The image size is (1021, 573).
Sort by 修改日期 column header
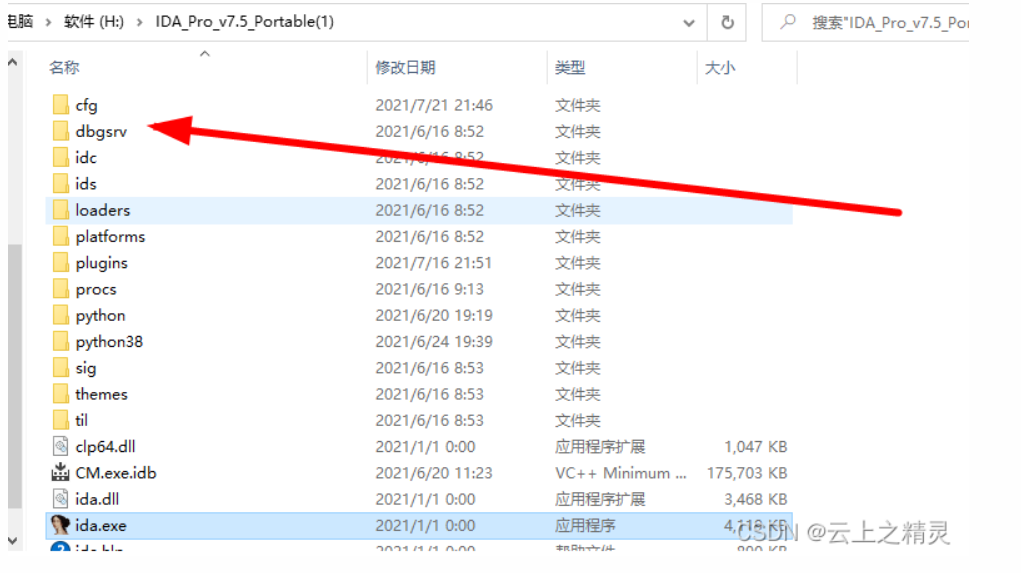point(405,67)
